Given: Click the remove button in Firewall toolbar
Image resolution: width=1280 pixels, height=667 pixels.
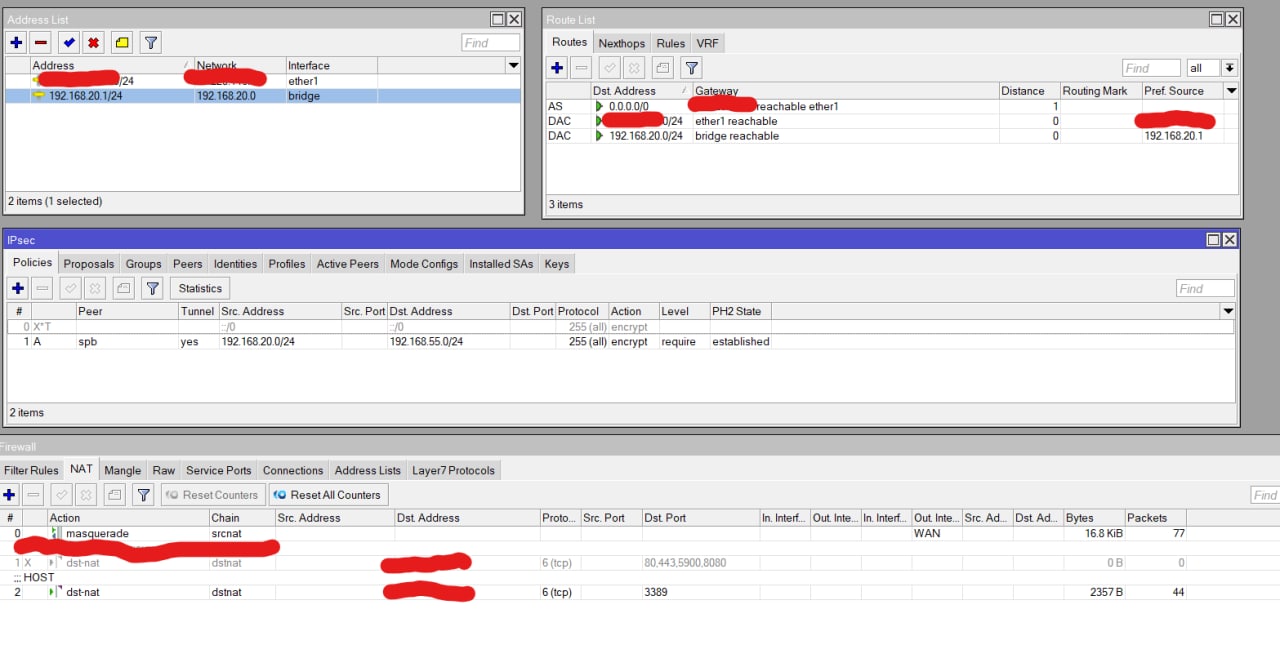Looking at the screenshot, I should 34,495.
